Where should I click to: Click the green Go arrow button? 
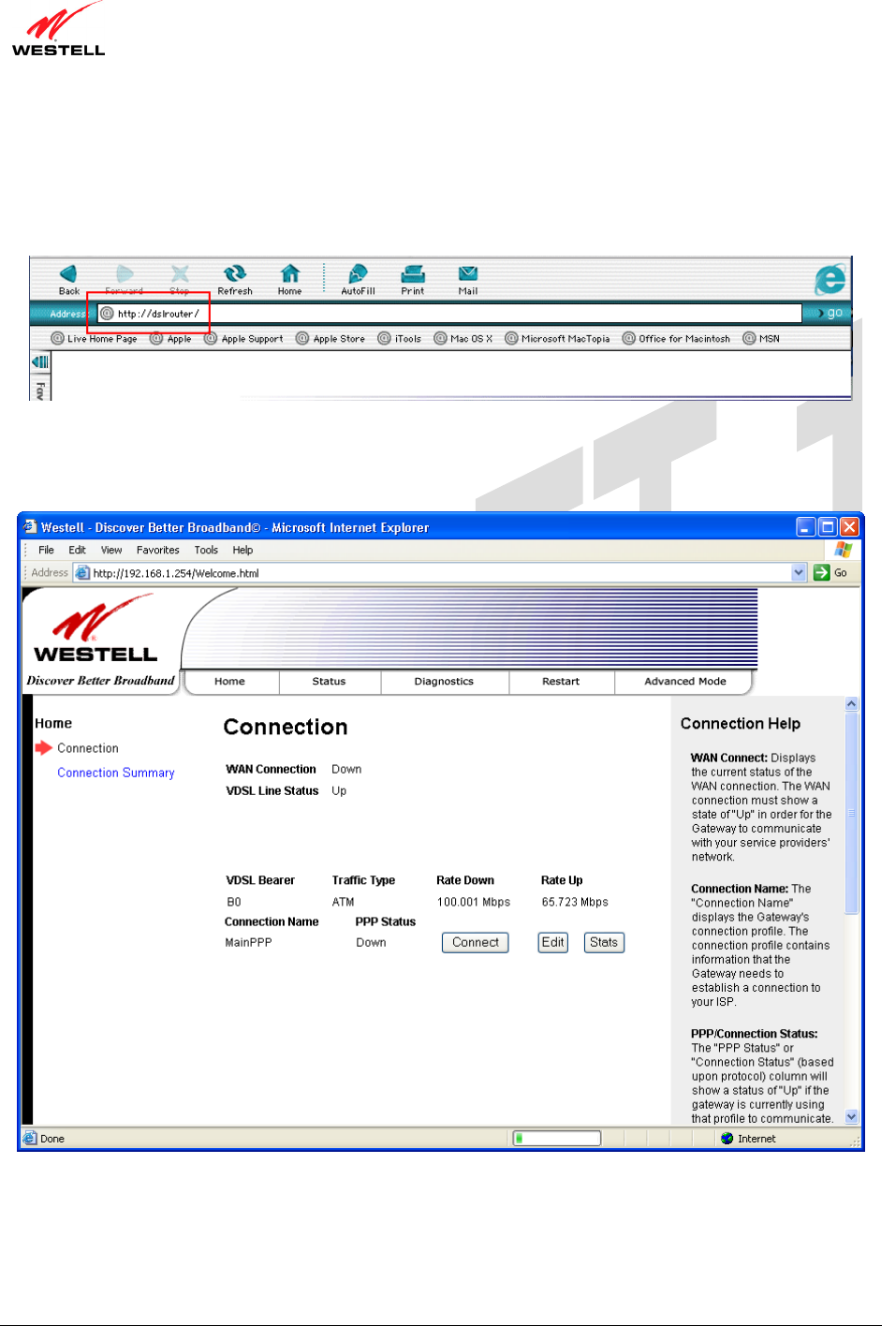822,573
